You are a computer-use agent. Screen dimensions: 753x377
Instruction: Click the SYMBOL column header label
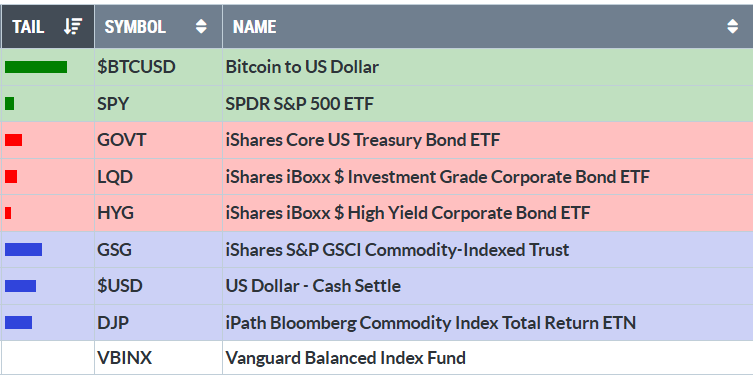[x=135, y=27]
